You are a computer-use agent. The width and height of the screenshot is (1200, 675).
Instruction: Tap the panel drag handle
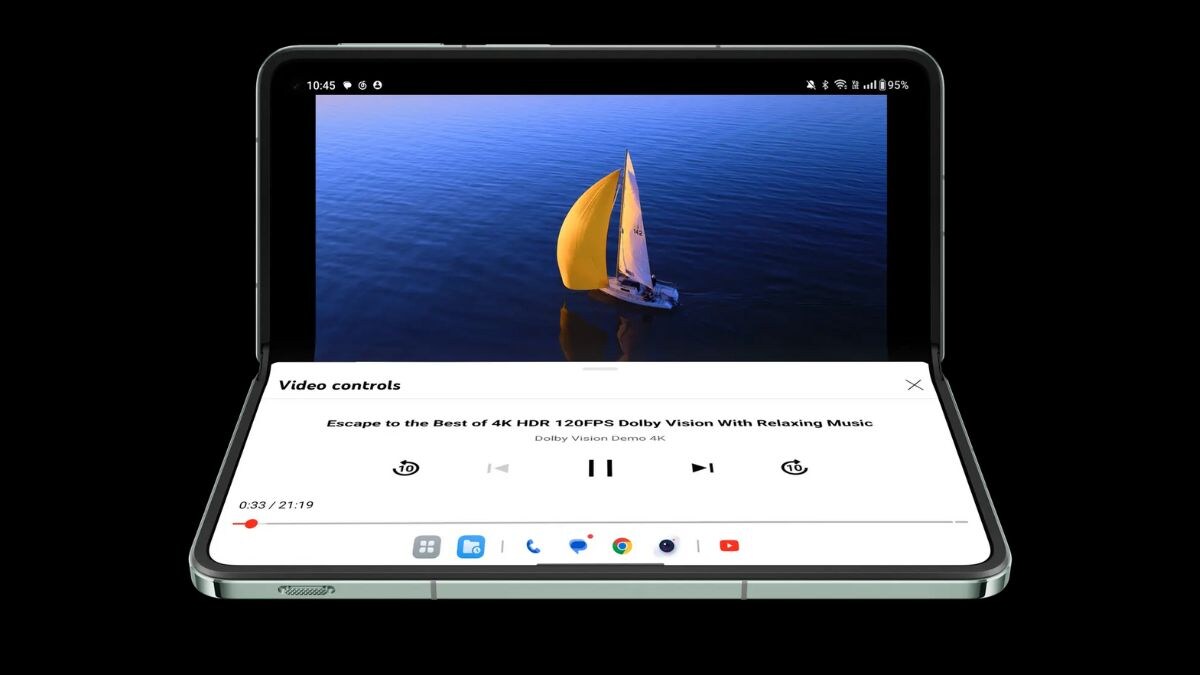600,369
